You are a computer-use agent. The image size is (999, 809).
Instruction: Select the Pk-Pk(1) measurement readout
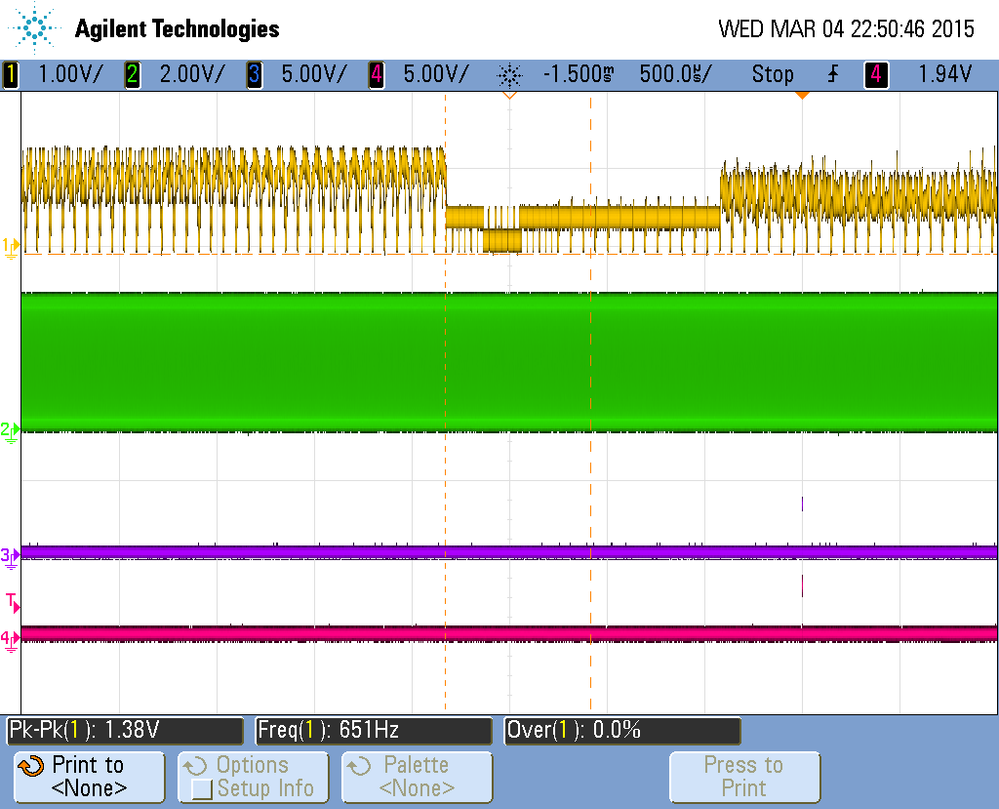point(125,730)
